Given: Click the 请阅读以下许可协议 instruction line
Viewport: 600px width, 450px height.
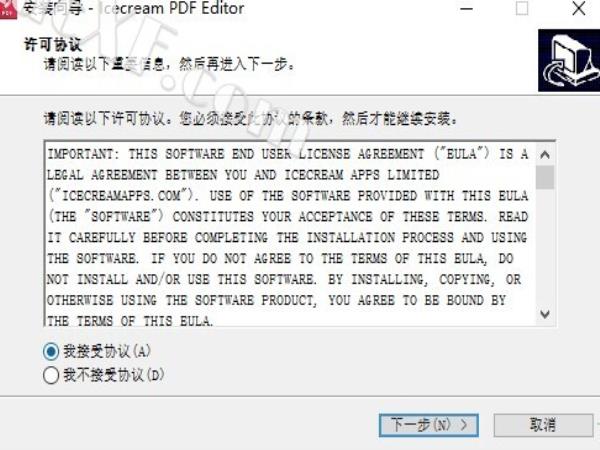Looking at the screenshot, I should 250,119.
